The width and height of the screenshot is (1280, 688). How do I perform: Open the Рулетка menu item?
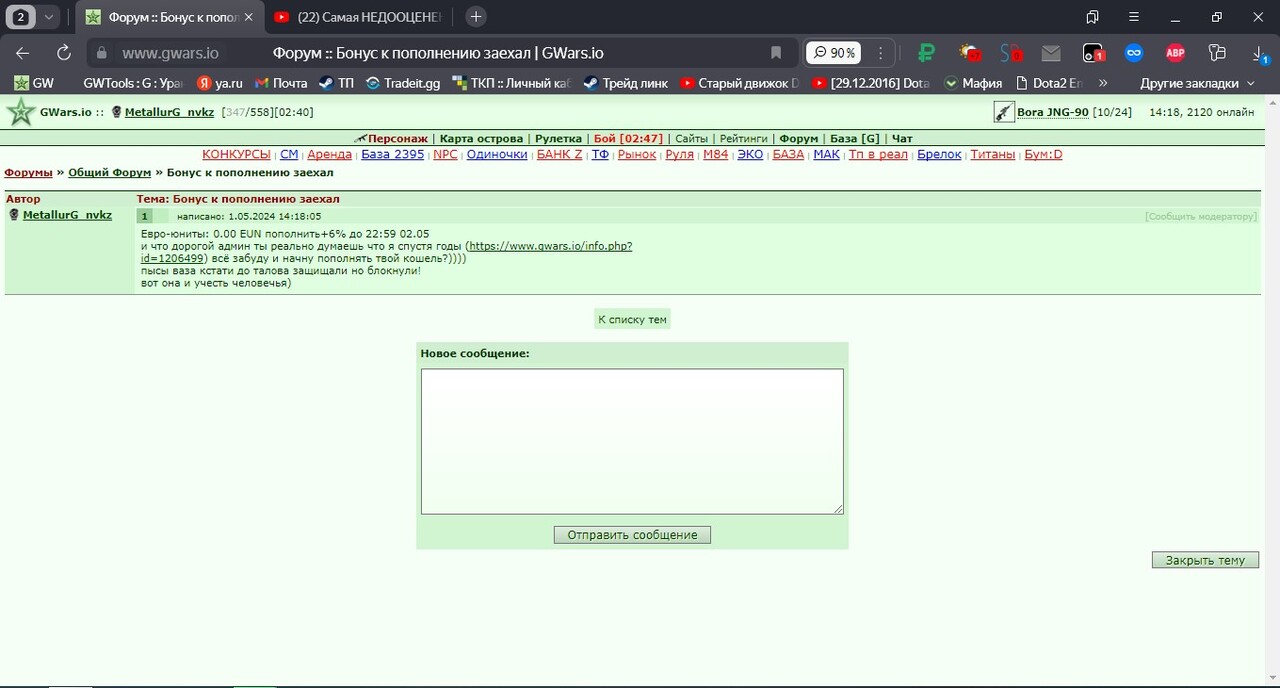(558, 138)
